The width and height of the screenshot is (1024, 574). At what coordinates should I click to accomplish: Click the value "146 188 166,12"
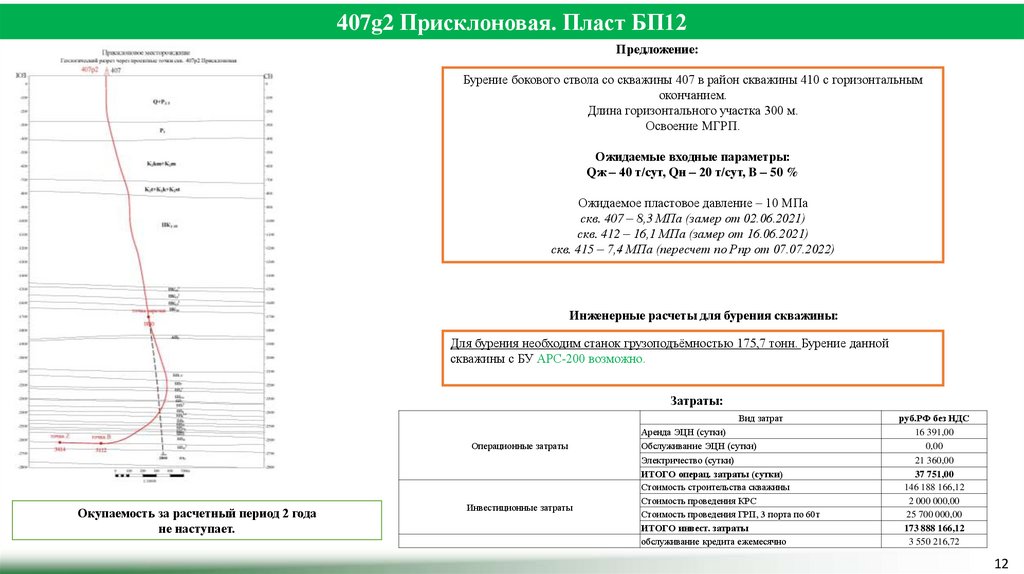[934, 487]
